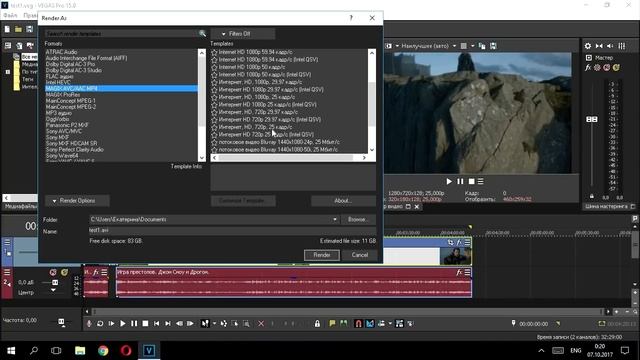This screenshot has width=640, height=360.
Task: Click the master volume fader handle
Action: click(592, 119)
